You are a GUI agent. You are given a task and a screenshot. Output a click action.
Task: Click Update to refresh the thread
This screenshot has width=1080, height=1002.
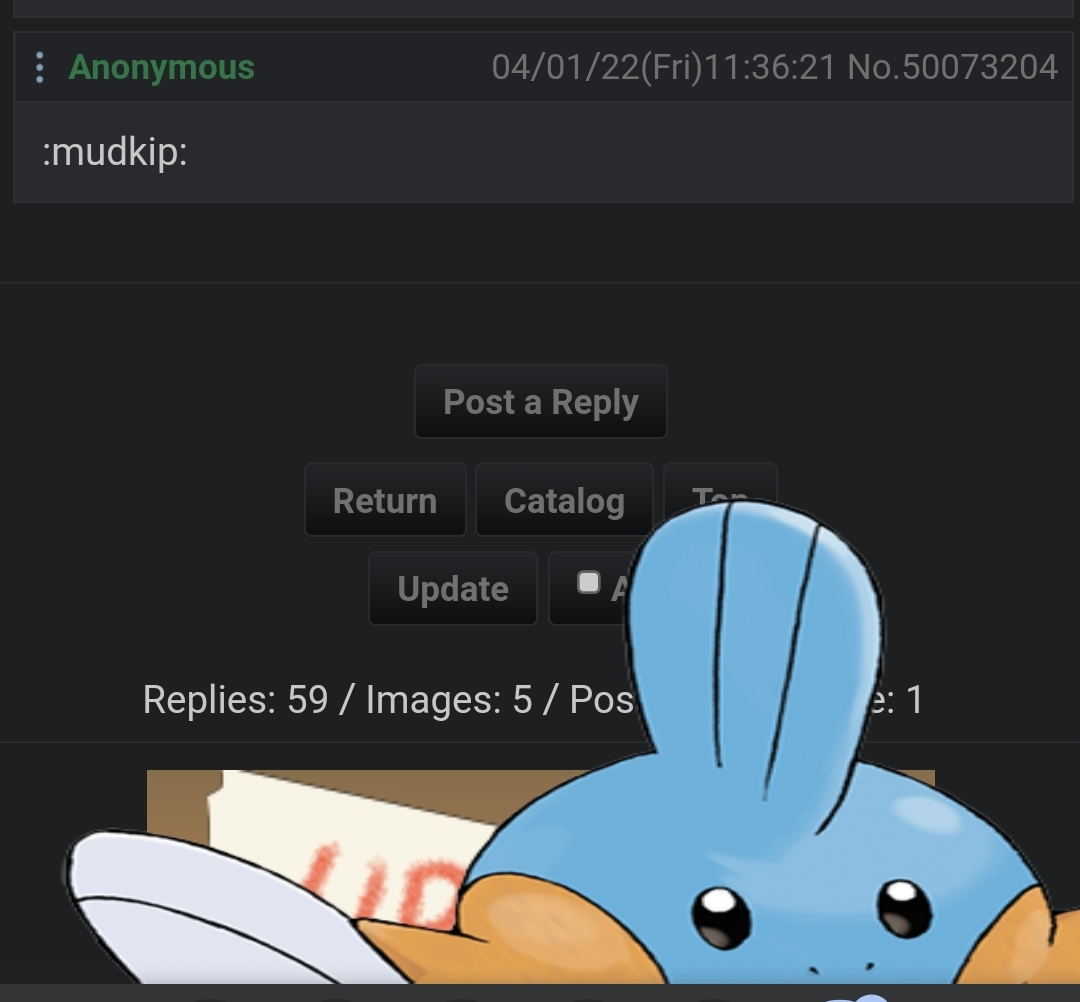point(453,589)
